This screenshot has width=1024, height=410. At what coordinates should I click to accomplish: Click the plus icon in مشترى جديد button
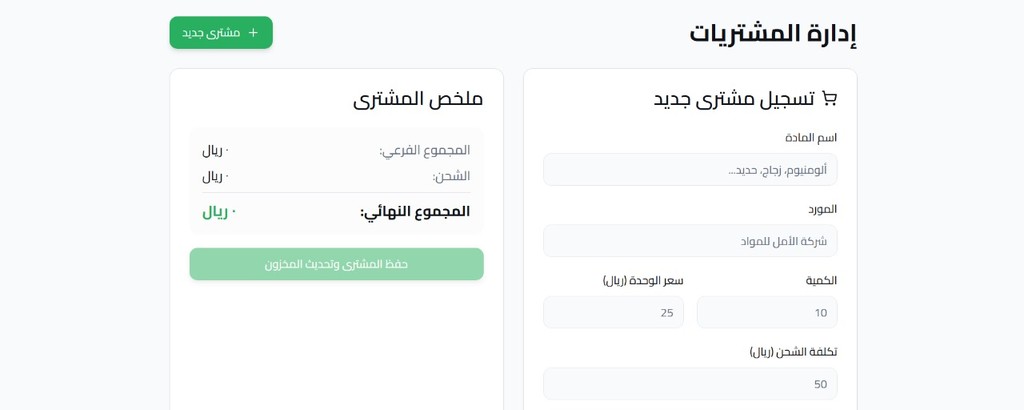click(x=253, y=32)
